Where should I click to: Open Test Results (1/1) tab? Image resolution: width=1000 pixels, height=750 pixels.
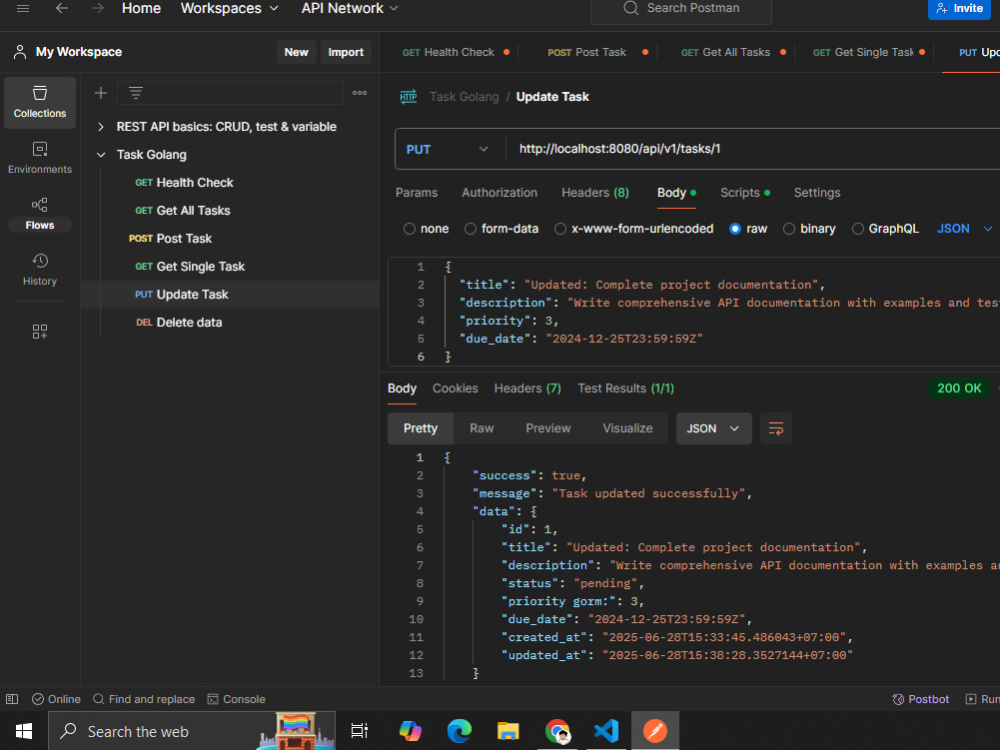[x=626, y=388]
